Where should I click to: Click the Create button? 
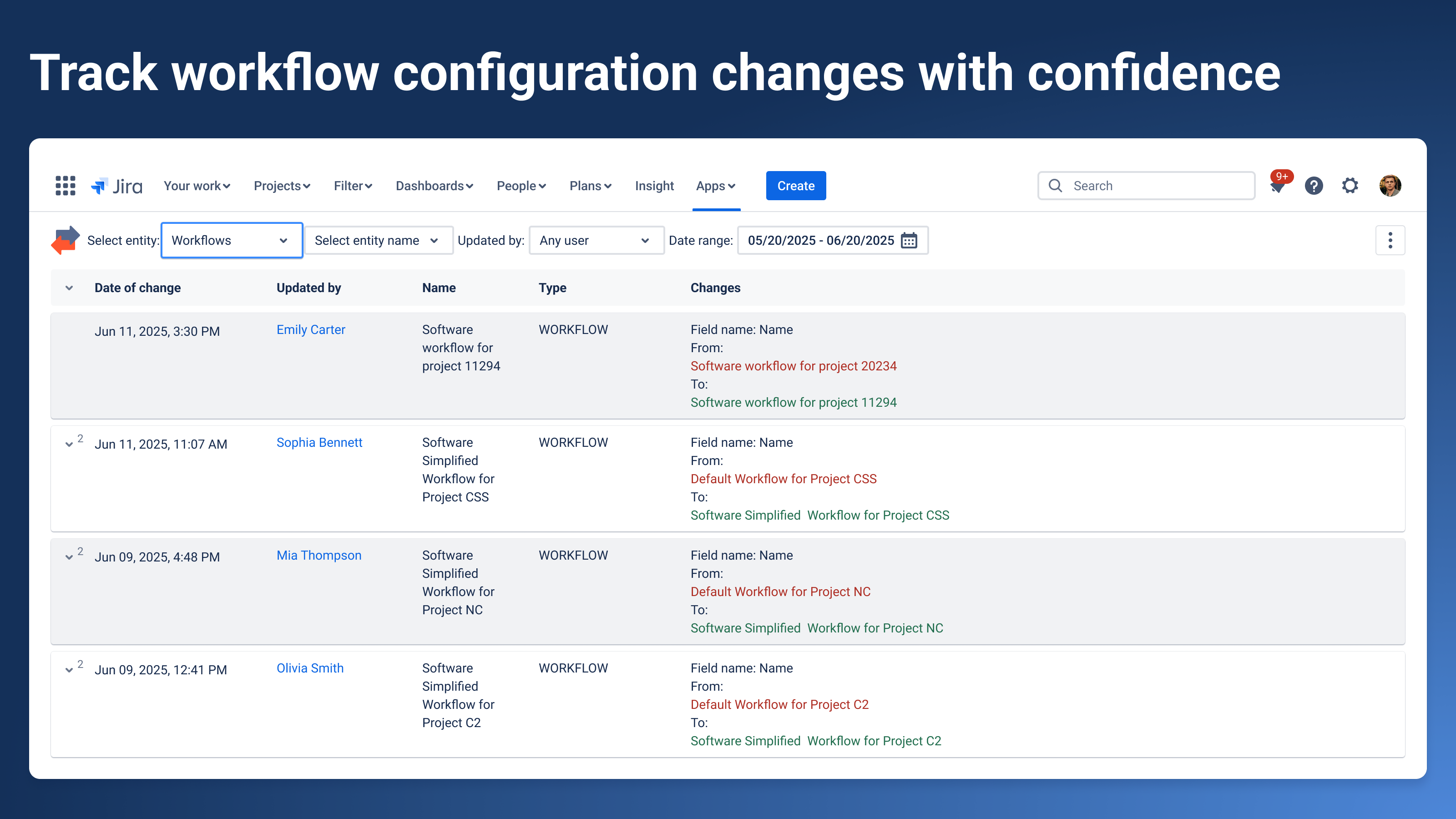795,186
